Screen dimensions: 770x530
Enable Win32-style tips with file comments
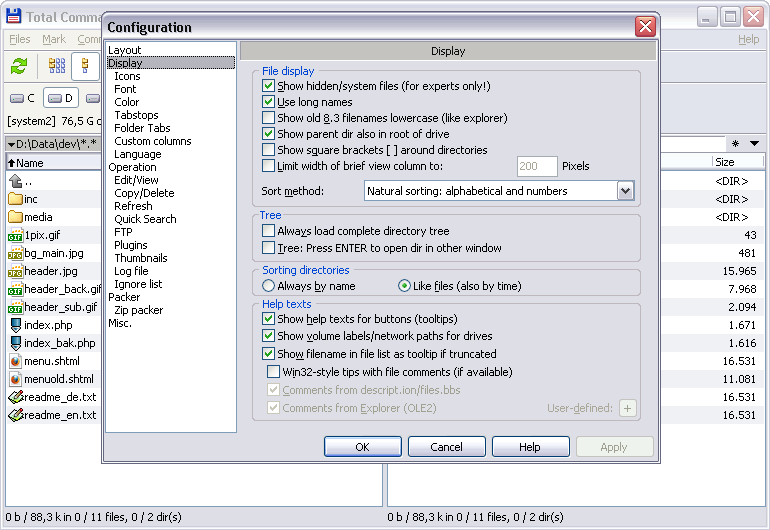point(273,372)
